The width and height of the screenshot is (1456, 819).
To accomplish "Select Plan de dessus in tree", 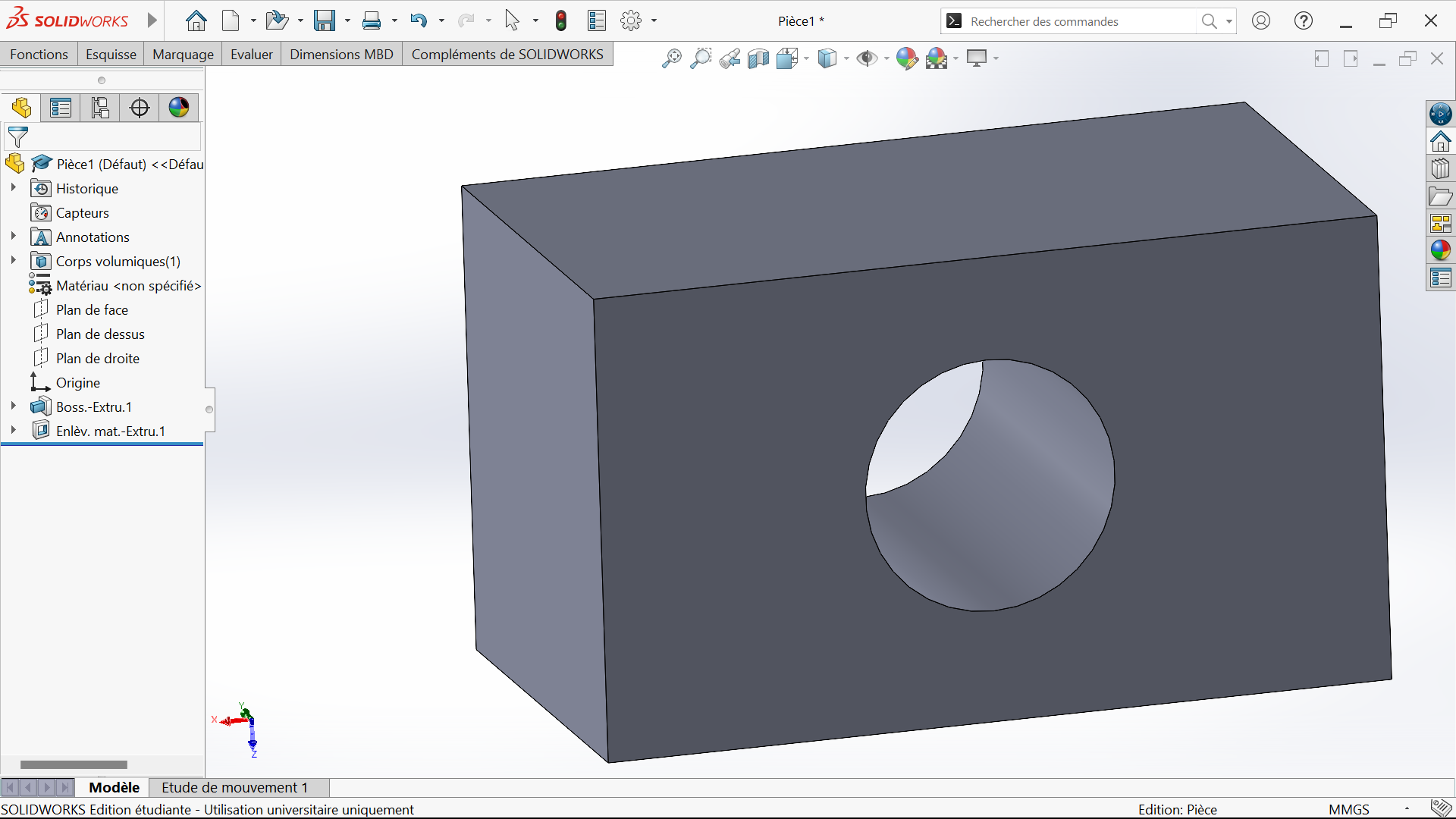I will click(x=100, y=334).
